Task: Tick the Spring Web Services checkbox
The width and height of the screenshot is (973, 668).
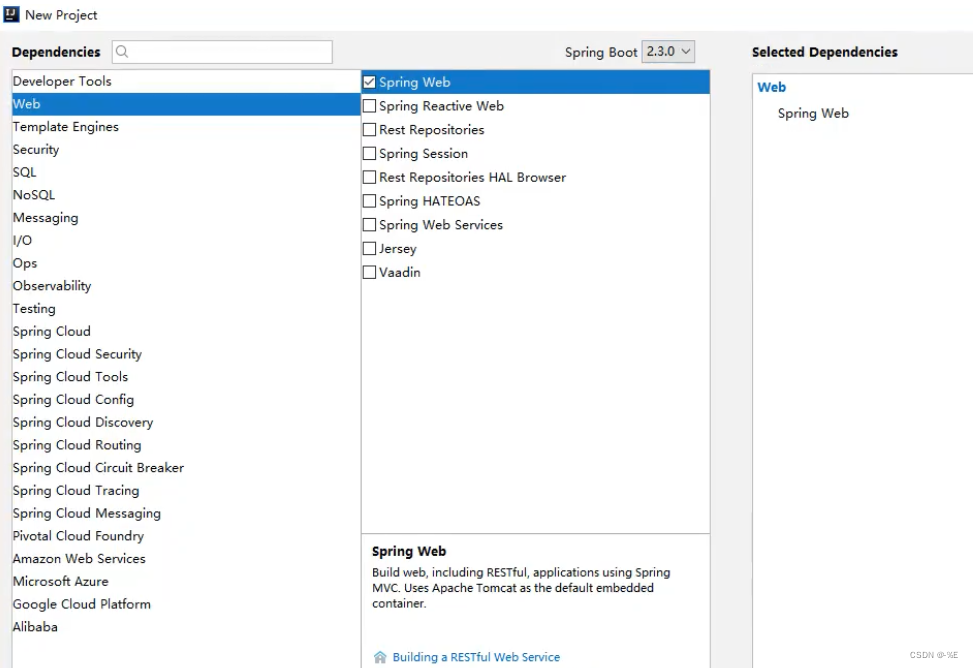Action: click(x=369, y=225)
